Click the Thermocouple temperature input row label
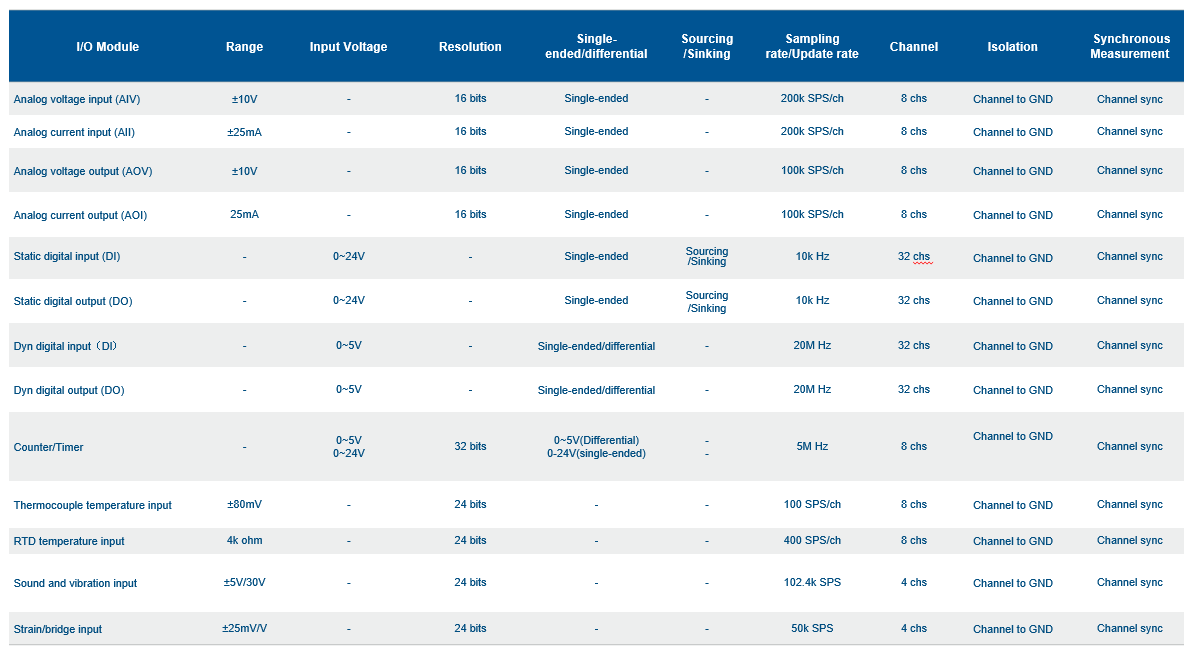Image resolution: width=1191 pixels, height=652 pixels. click(92, 506)
